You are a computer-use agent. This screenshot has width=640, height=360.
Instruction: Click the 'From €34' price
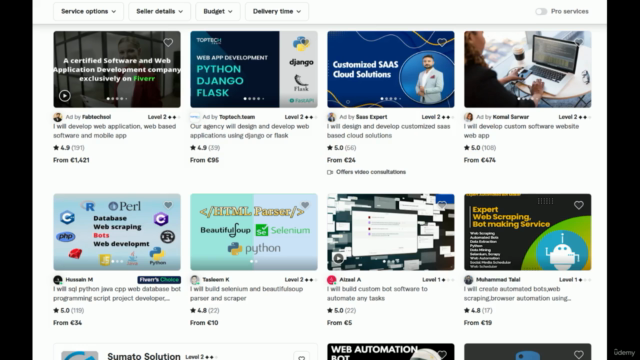point(68,322)
